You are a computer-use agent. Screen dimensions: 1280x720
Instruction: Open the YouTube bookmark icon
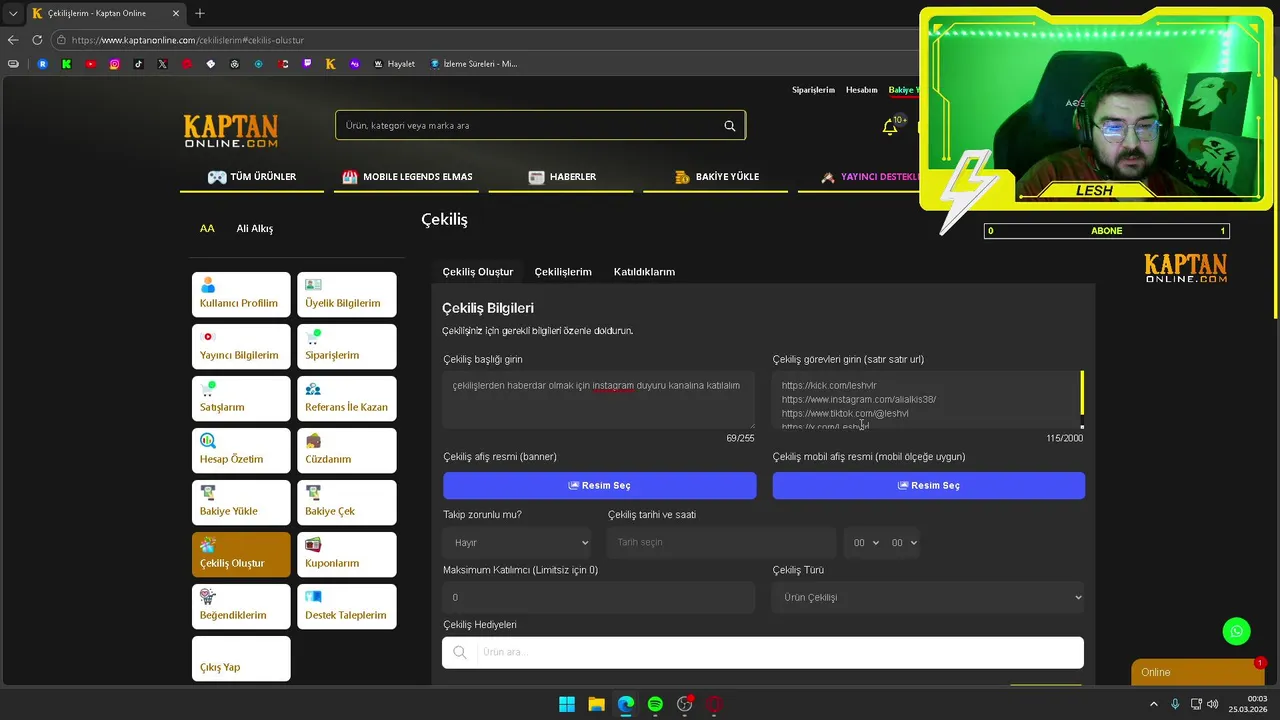click(x=91, y=64)
